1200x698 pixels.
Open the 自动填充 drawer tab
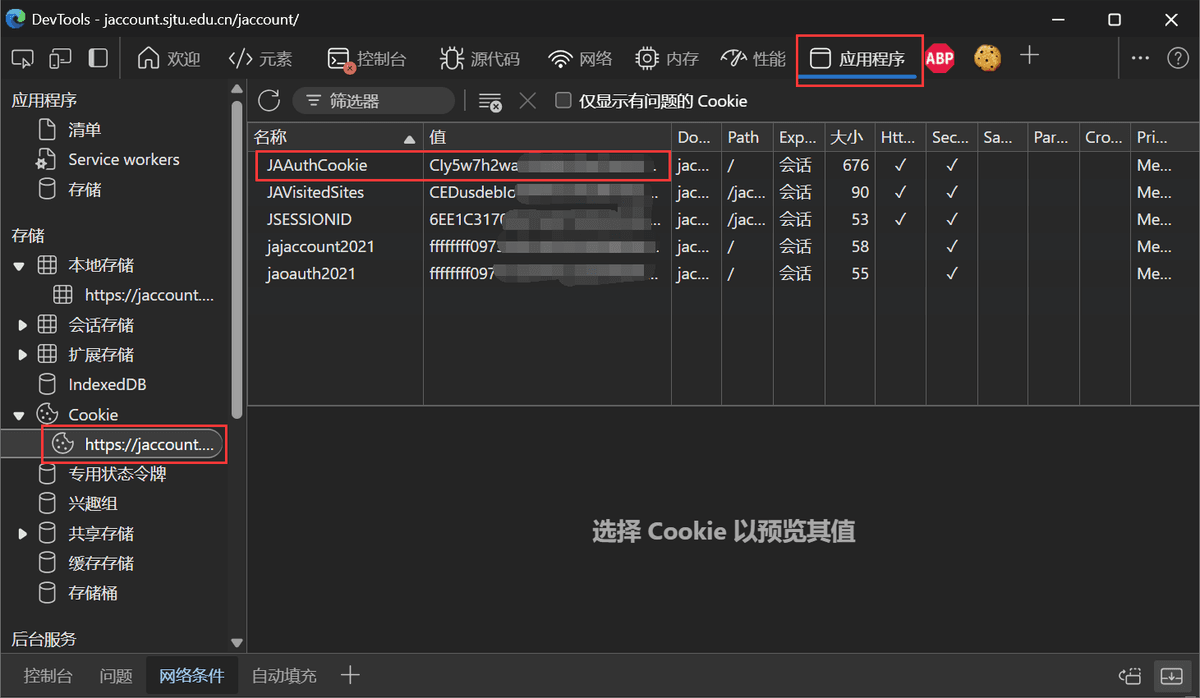(x=284, y=676)
